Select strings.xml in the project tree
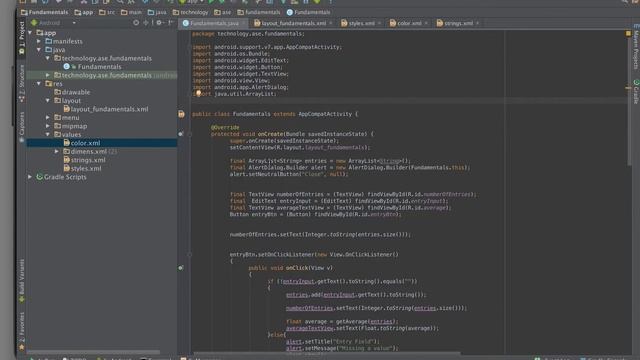The width and height of the screenshot is (640, 360). (x=88, y=160)
